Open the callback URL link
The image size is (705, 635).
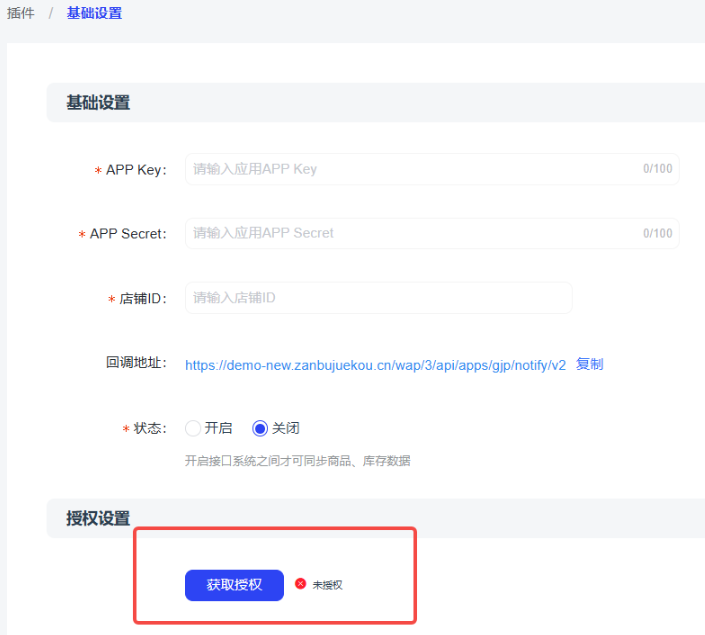coord(375,365)
